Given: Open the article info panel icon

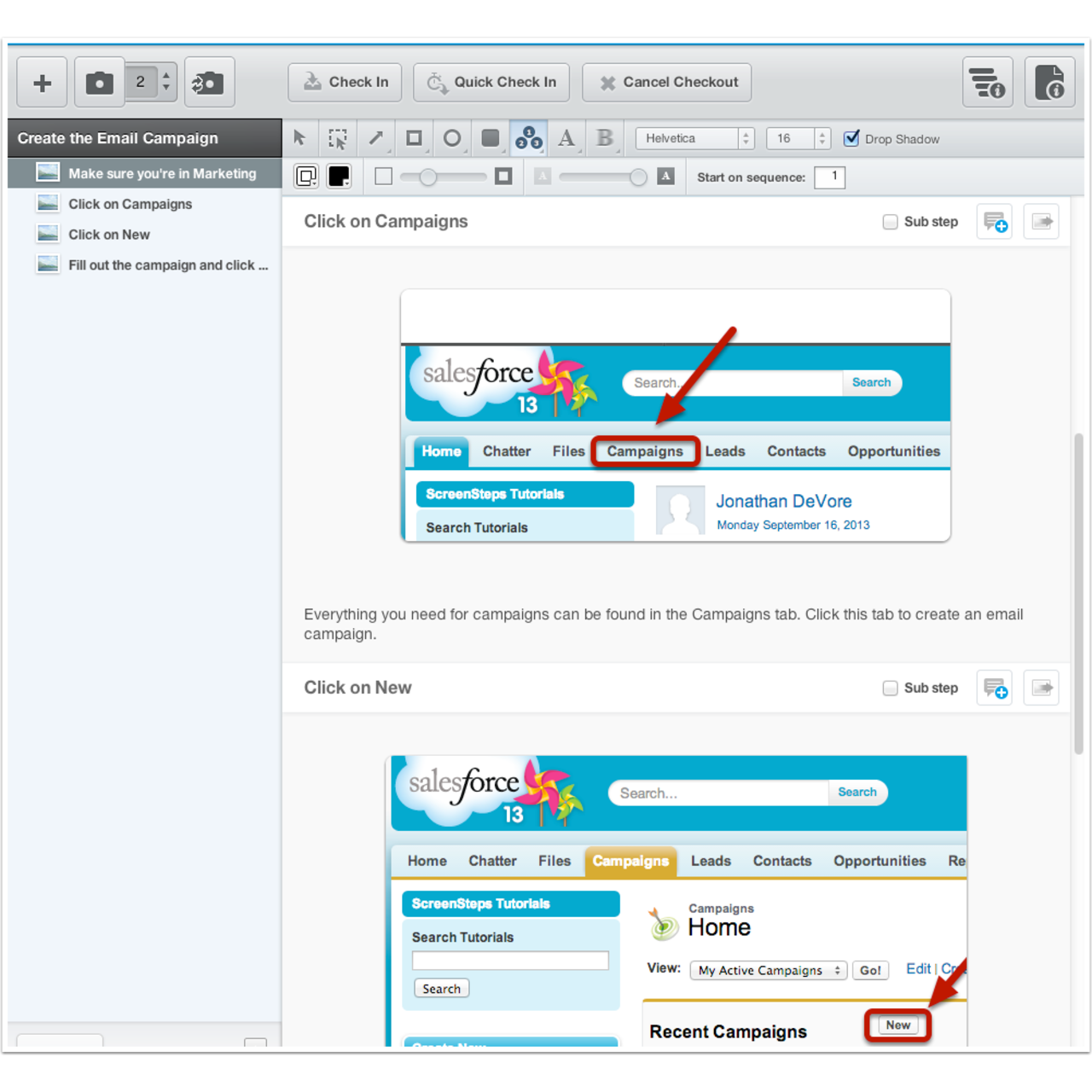Looking at the screenshot, I should [x=1050, y=82].
